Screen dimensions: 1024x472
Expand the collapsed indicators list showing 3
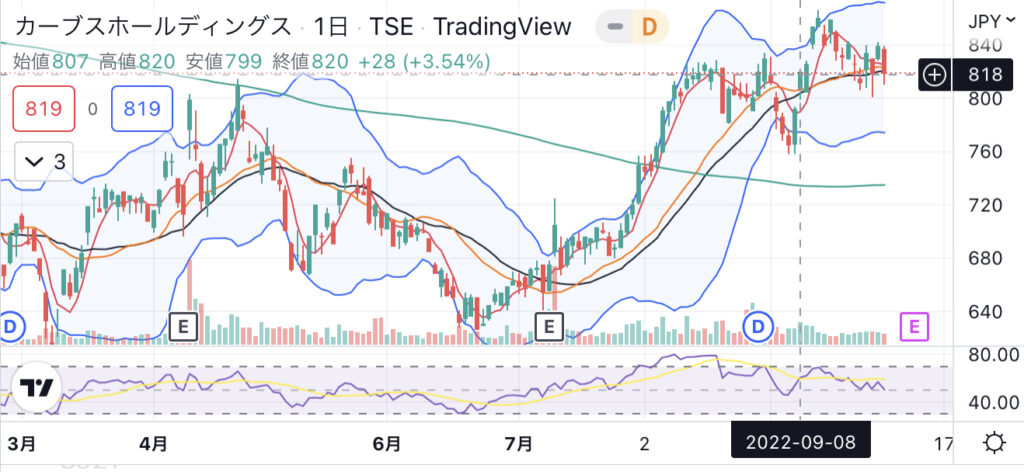(x=44, y=161)
